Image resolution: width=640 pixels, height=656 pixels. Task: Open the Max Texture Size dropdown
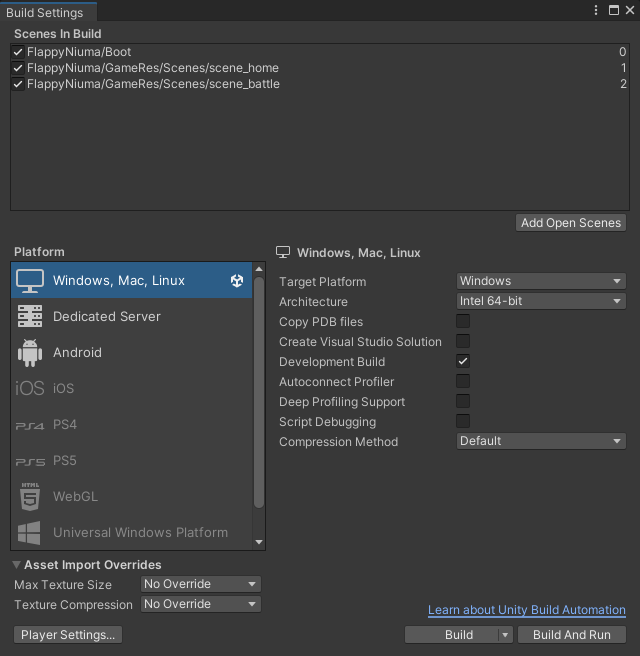(201, 584)
